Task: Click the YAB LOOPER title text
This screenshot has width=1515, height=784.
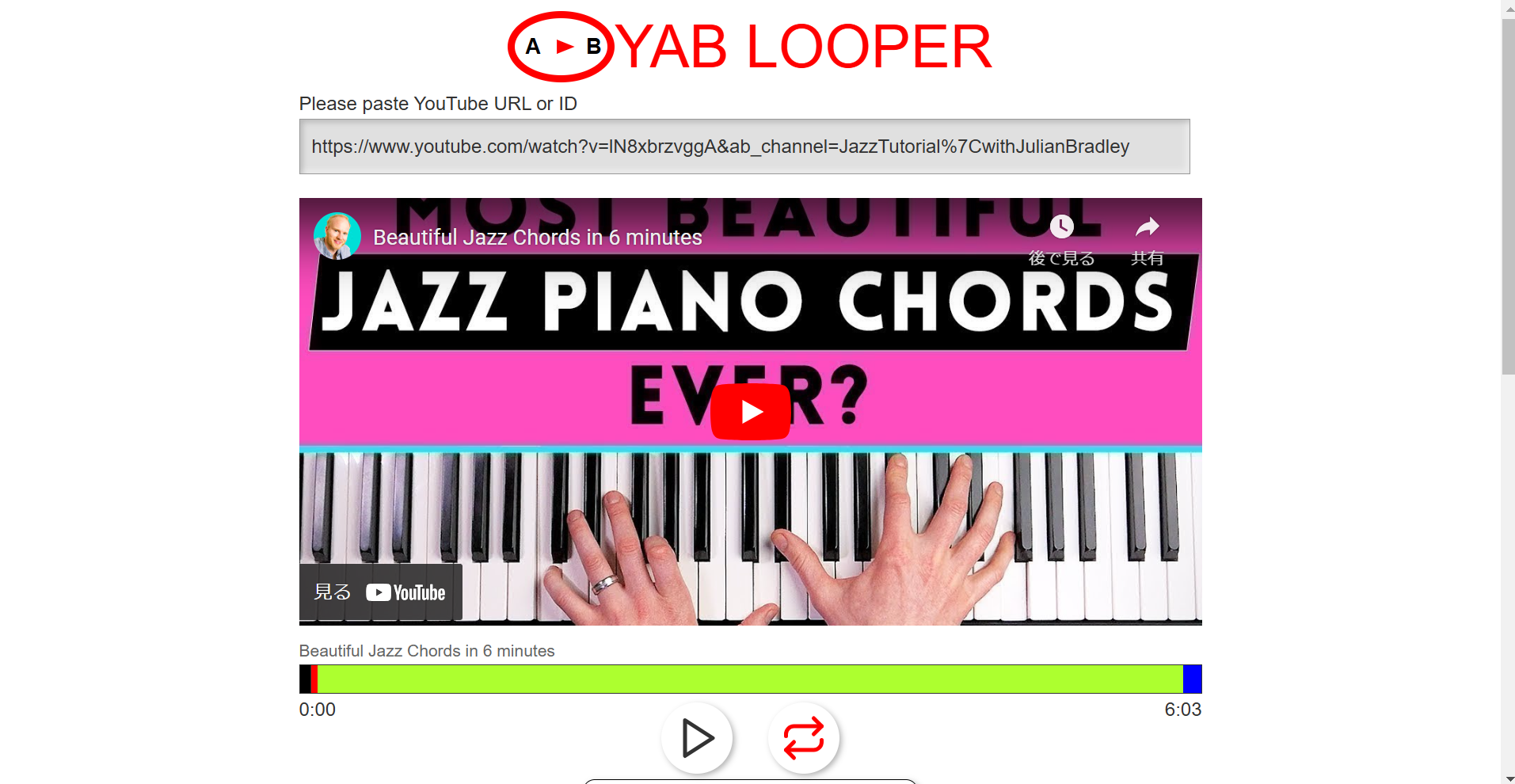Action: click(x=803, y=47)
